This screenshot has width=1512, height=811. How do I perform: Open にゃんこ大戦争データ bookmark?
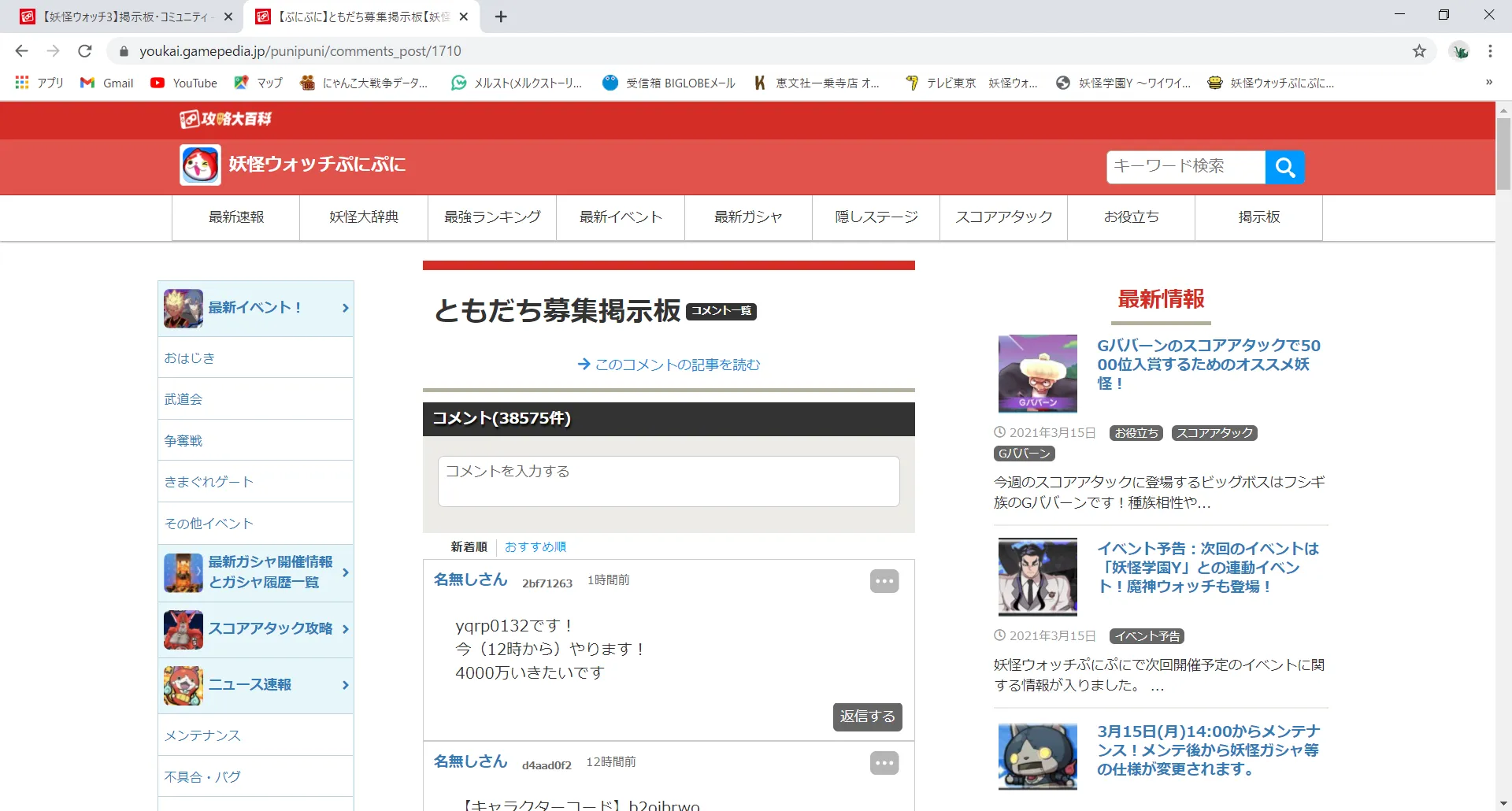tap(364, 83)
